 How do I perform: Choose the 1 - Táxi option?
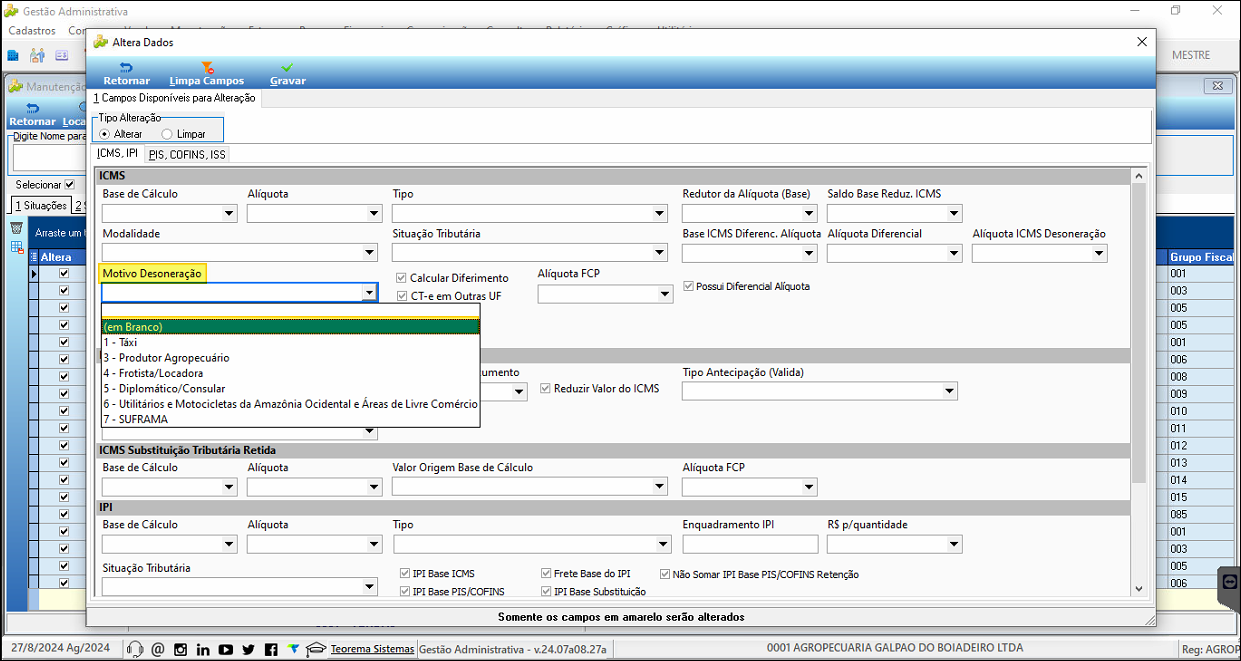tap(290, 342)
